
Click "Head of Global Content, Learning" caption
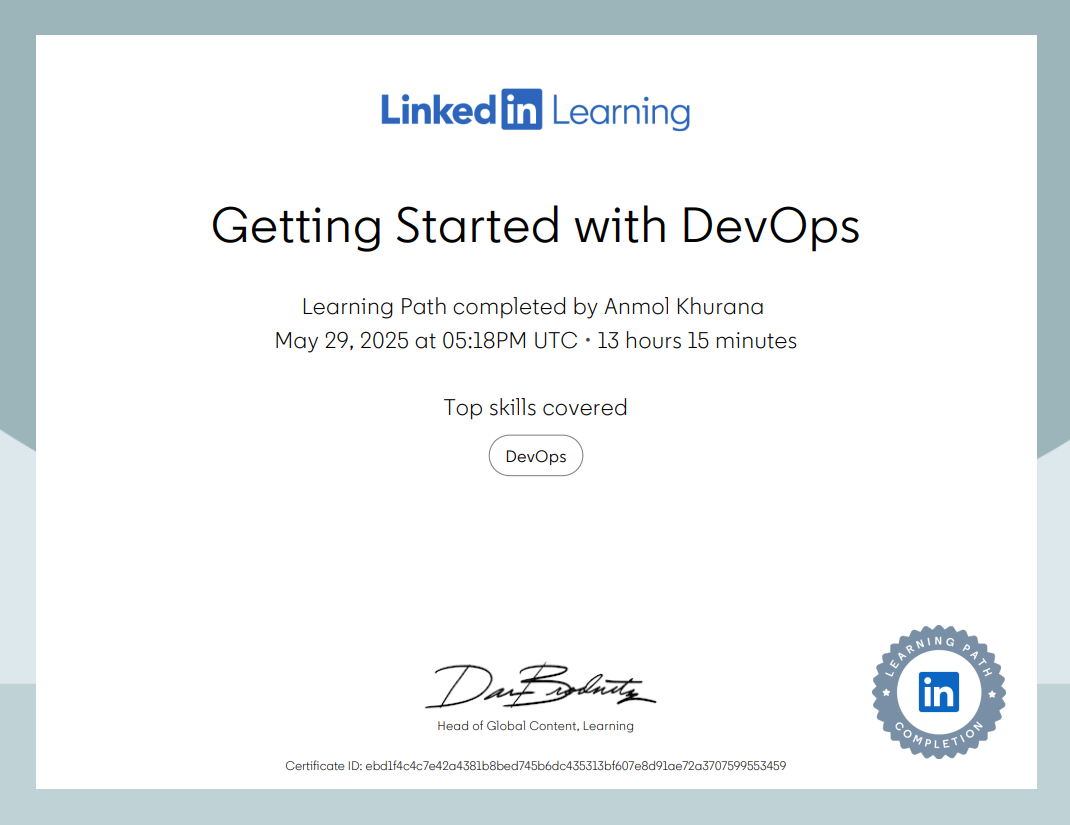click(x=535, y=726)
